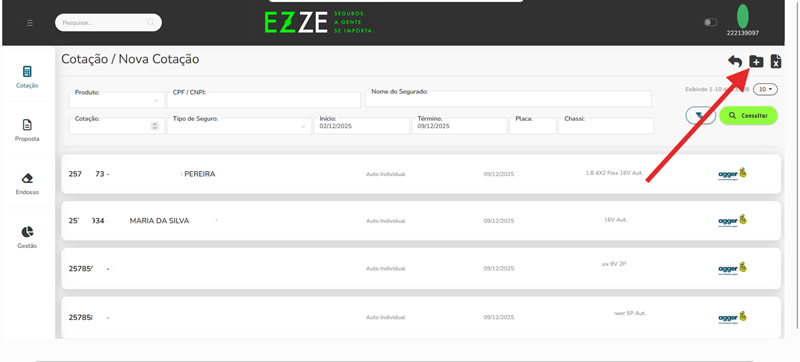Click the Exibindo 1-10 results counter

(717, 89)
